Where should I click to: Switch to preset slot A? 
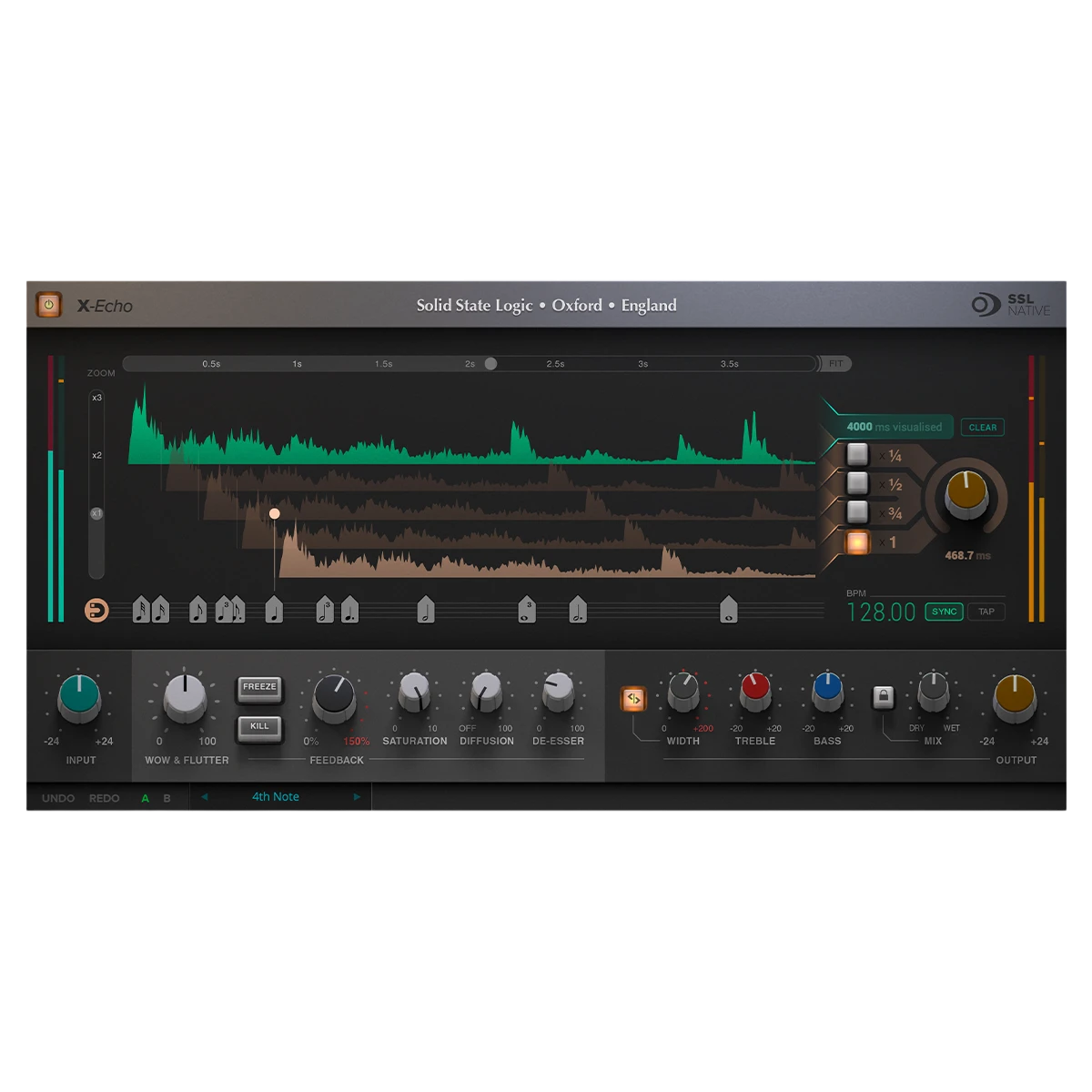click(x=145, y=798)
